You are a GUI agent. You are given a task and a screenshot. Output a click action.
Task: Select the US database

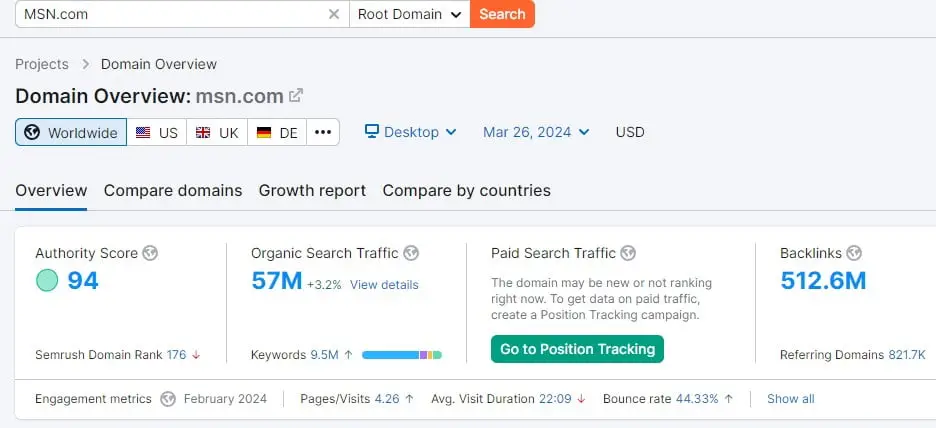(156, 132)
